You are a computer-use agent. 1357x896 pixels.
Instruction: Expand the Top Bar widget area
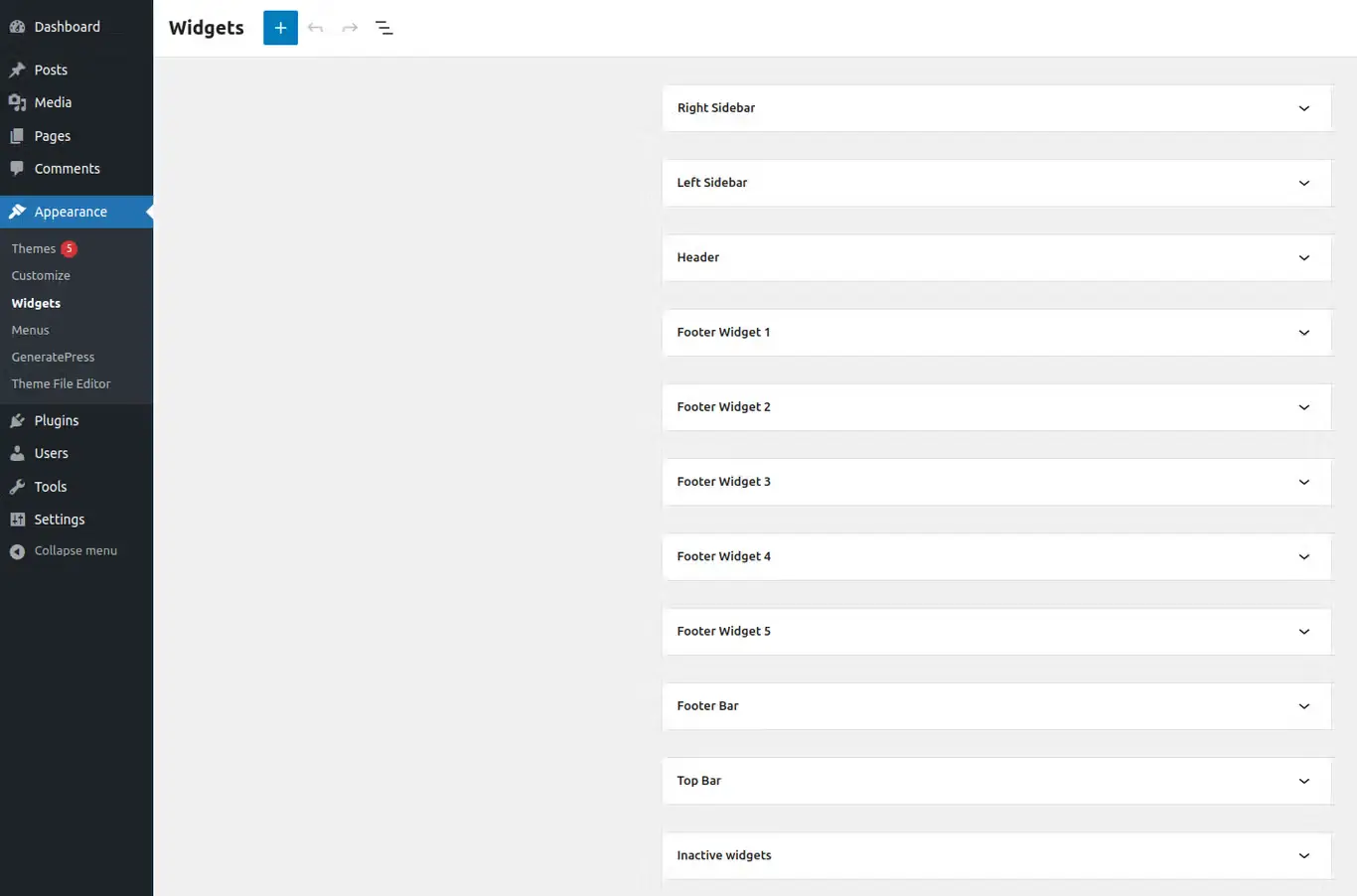point(1303,781)
